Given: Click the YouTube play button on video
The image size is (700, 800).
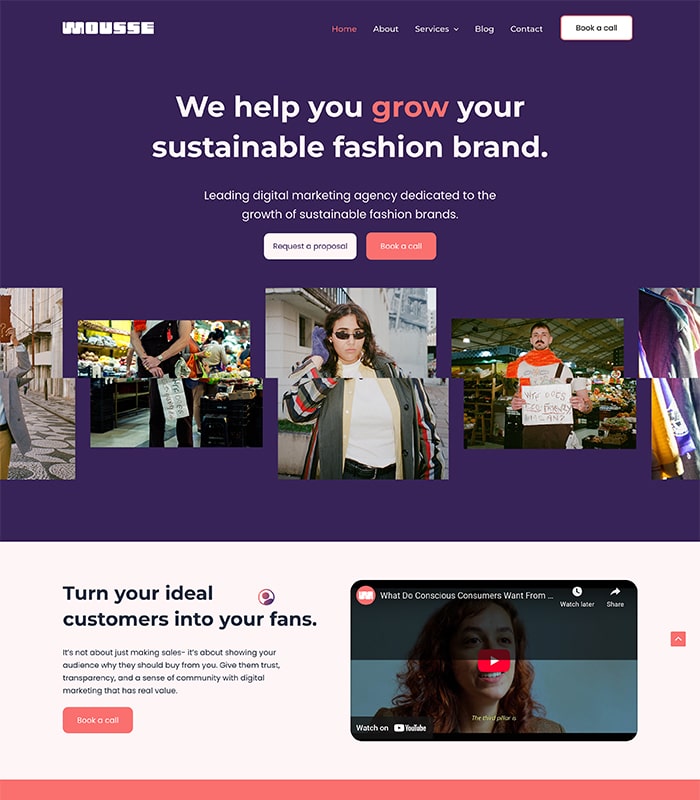Looking at the screenshot, I should (x=493, y=661).
